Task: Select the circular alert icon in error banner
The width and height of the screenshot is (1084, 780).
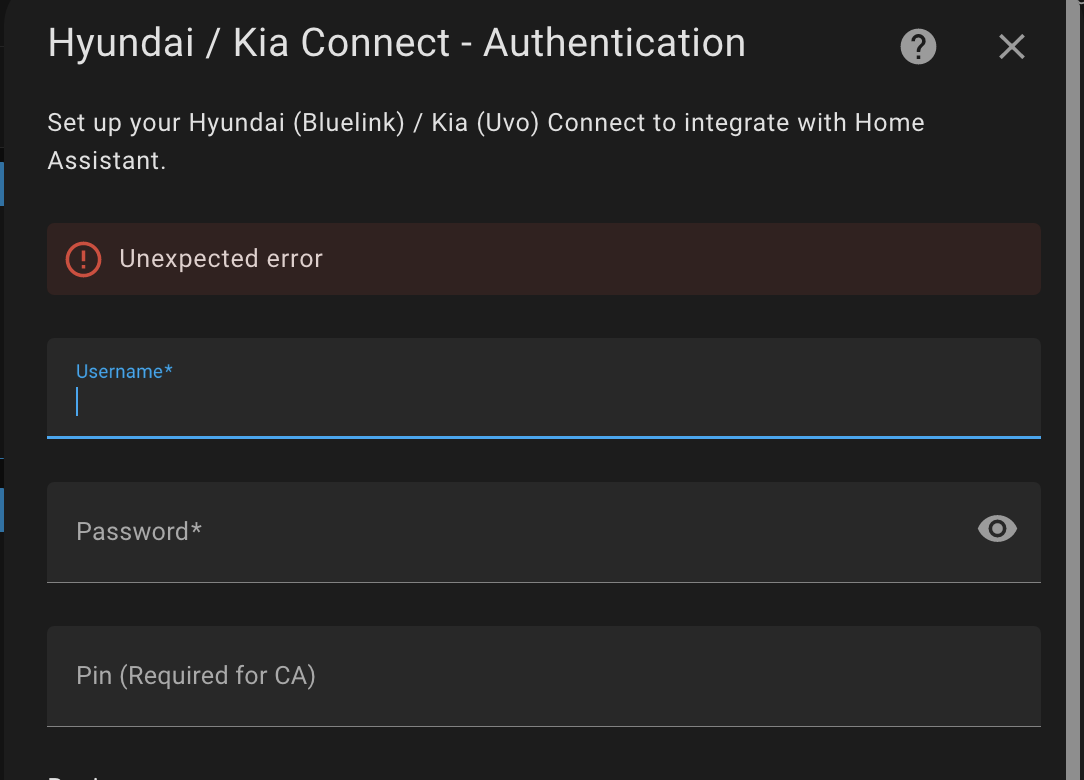Action: tap(84, 259)
